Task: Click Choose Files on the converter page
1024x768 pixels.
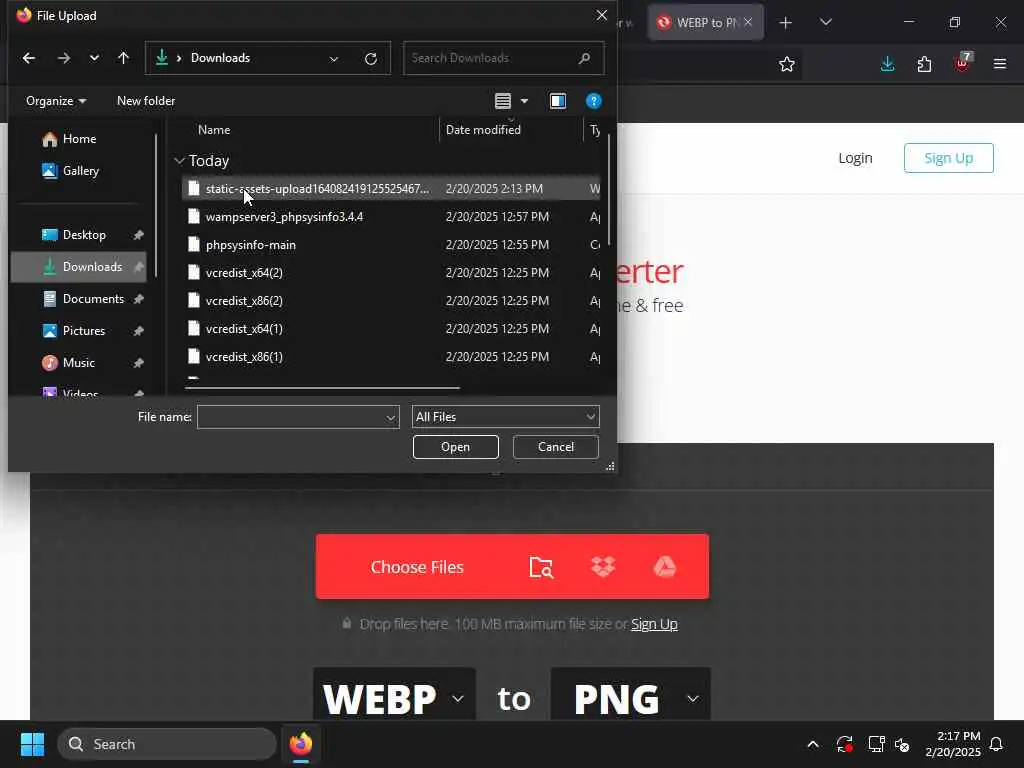Action: [417, 567]
